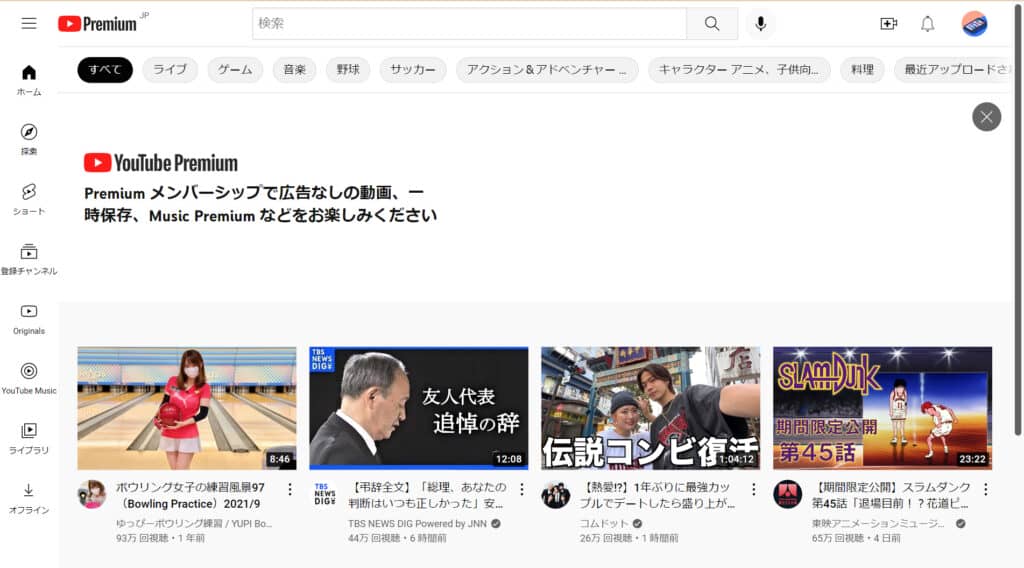
Task: Select the 最近アップロード filter chip
Action: (953, 69)
